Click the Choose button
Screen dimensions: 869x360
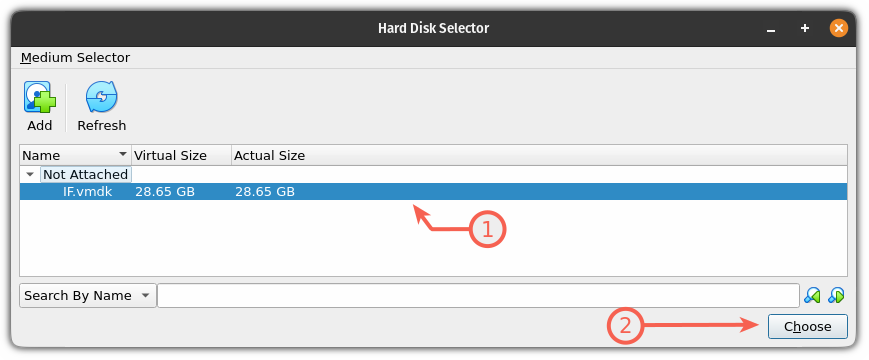point(807,327)
